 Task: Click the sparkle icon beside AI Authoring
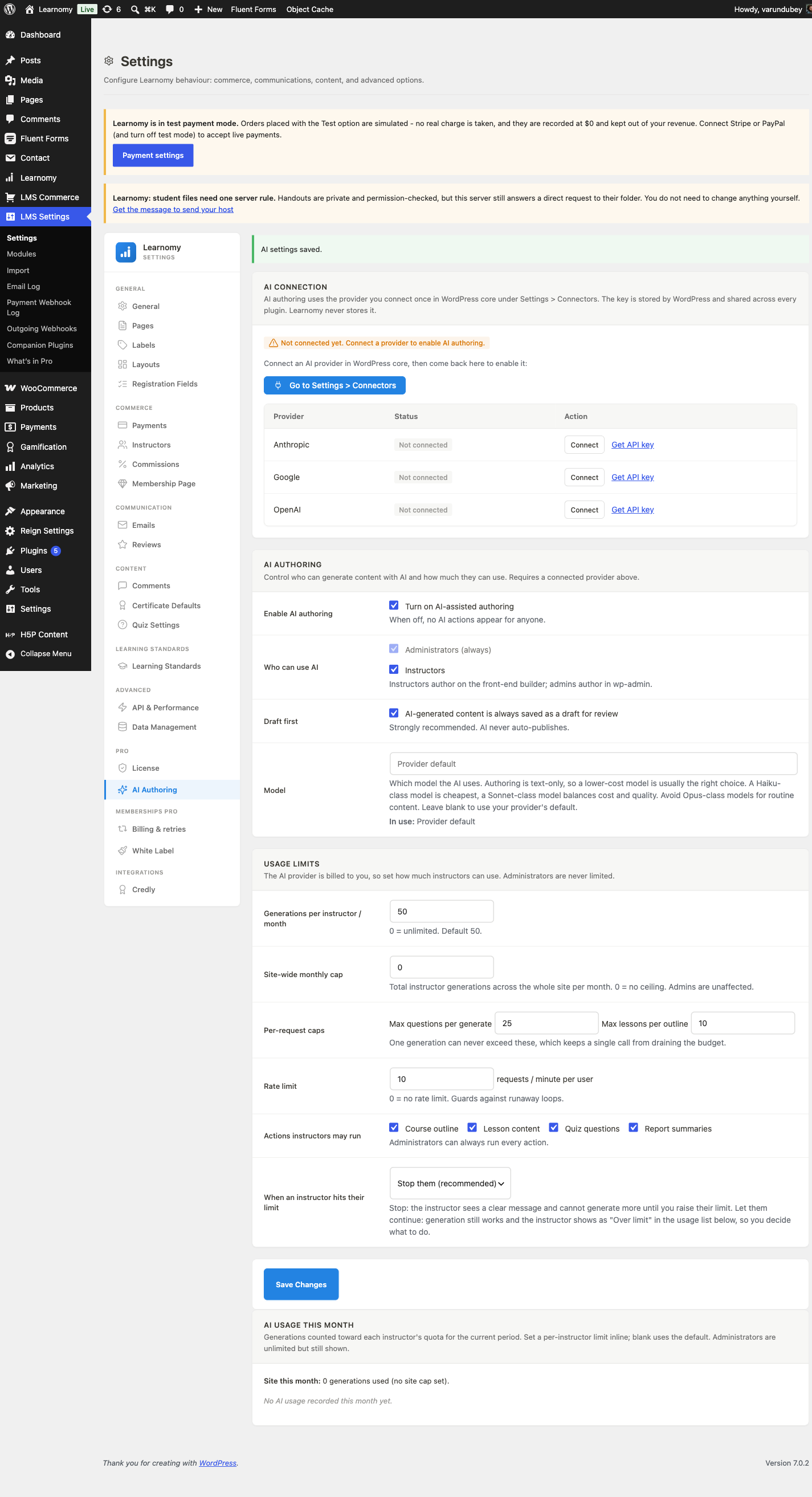[x=123, y=790]
